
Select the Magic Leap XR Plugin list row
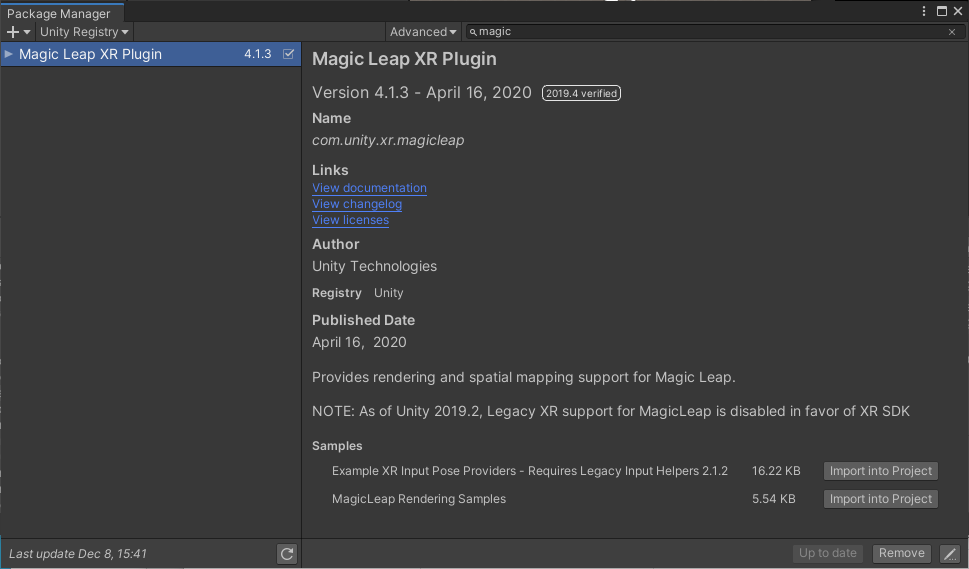pyautogui.click(x=151, y=54)
